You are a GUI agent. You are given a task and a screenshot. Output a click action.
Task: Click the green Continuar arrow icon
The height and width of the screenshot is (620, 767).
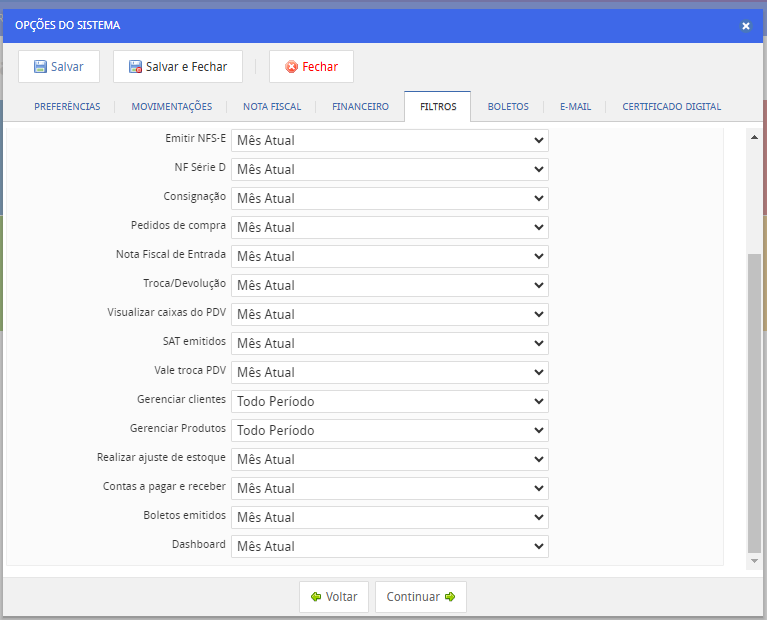[450, 597]
